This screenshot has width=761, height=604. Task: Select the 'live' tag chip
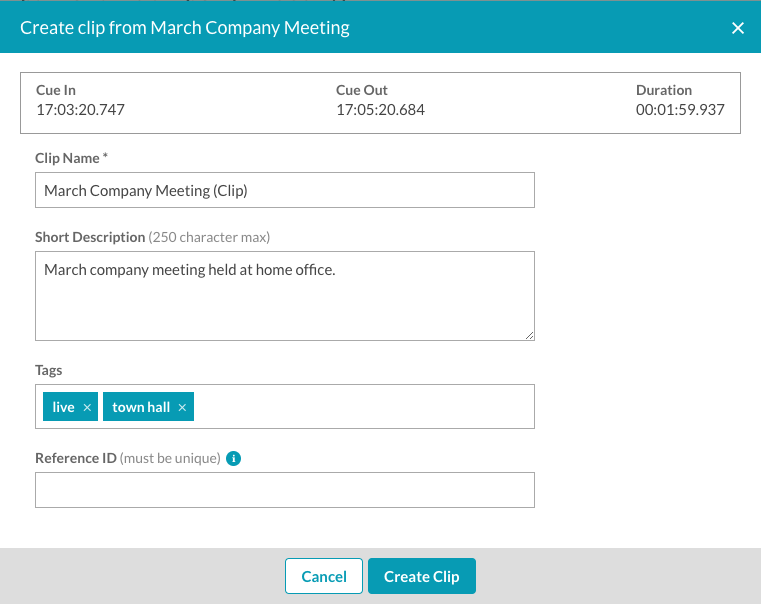click(x=64, y=407)
